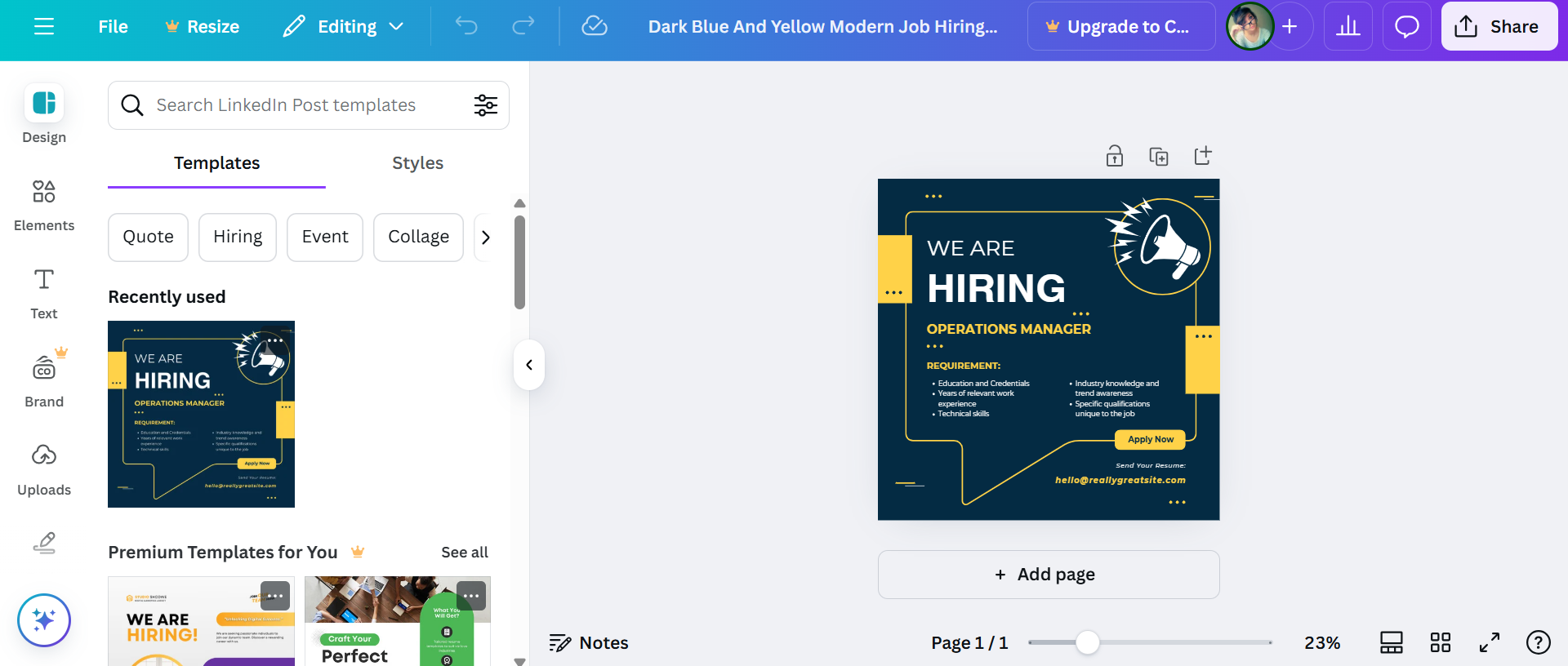Select the OPERATIONS MANAGER text on canvas

(1009, 329)
